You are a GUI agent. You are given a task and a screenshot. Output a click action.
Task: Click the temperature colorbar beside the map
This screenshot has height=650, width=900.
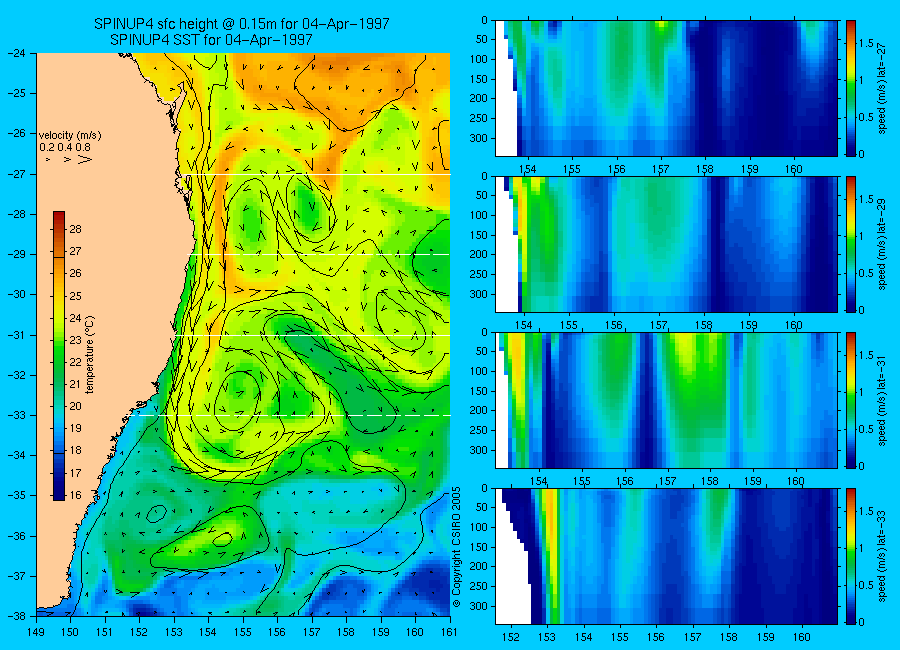59,356
